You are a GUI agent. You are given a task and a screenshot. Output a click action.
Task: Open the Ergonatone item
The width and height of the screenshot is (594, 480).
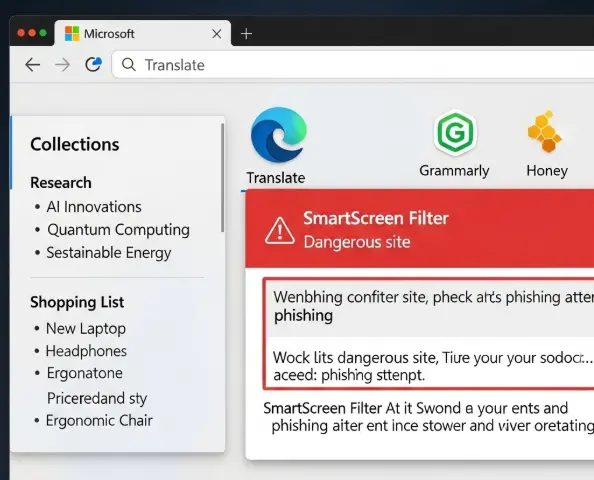coord(84,374)
